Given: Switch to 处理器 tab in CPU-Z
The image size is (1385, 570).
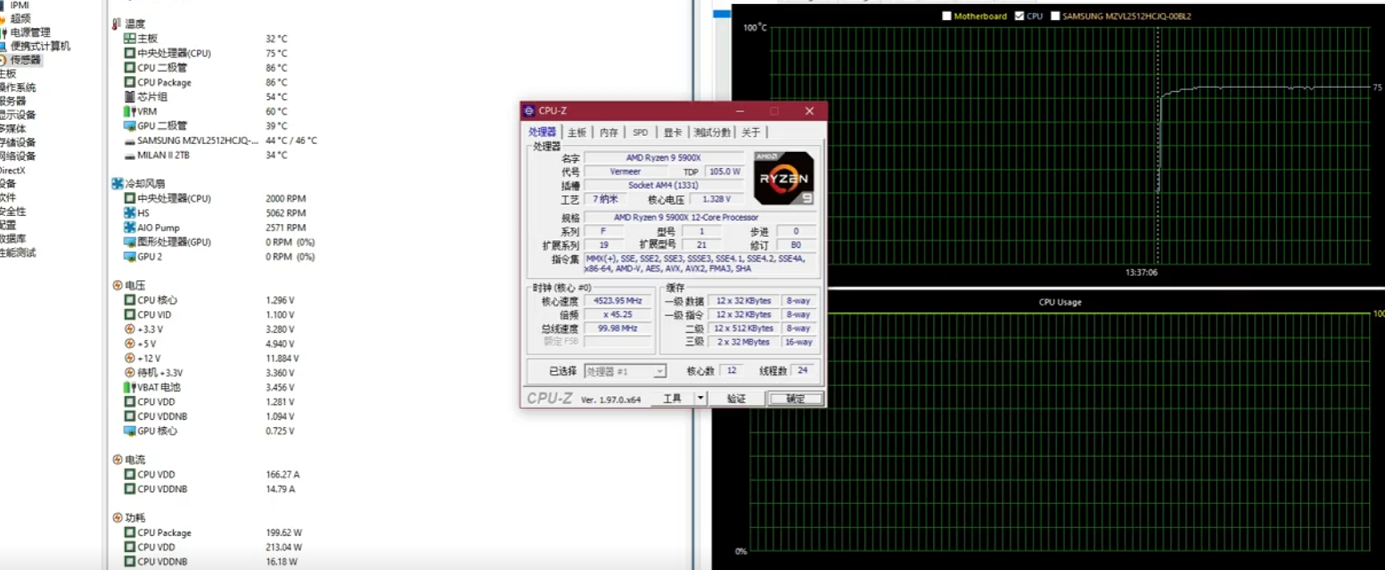Looking at the screenshot, I should [542, 132].
